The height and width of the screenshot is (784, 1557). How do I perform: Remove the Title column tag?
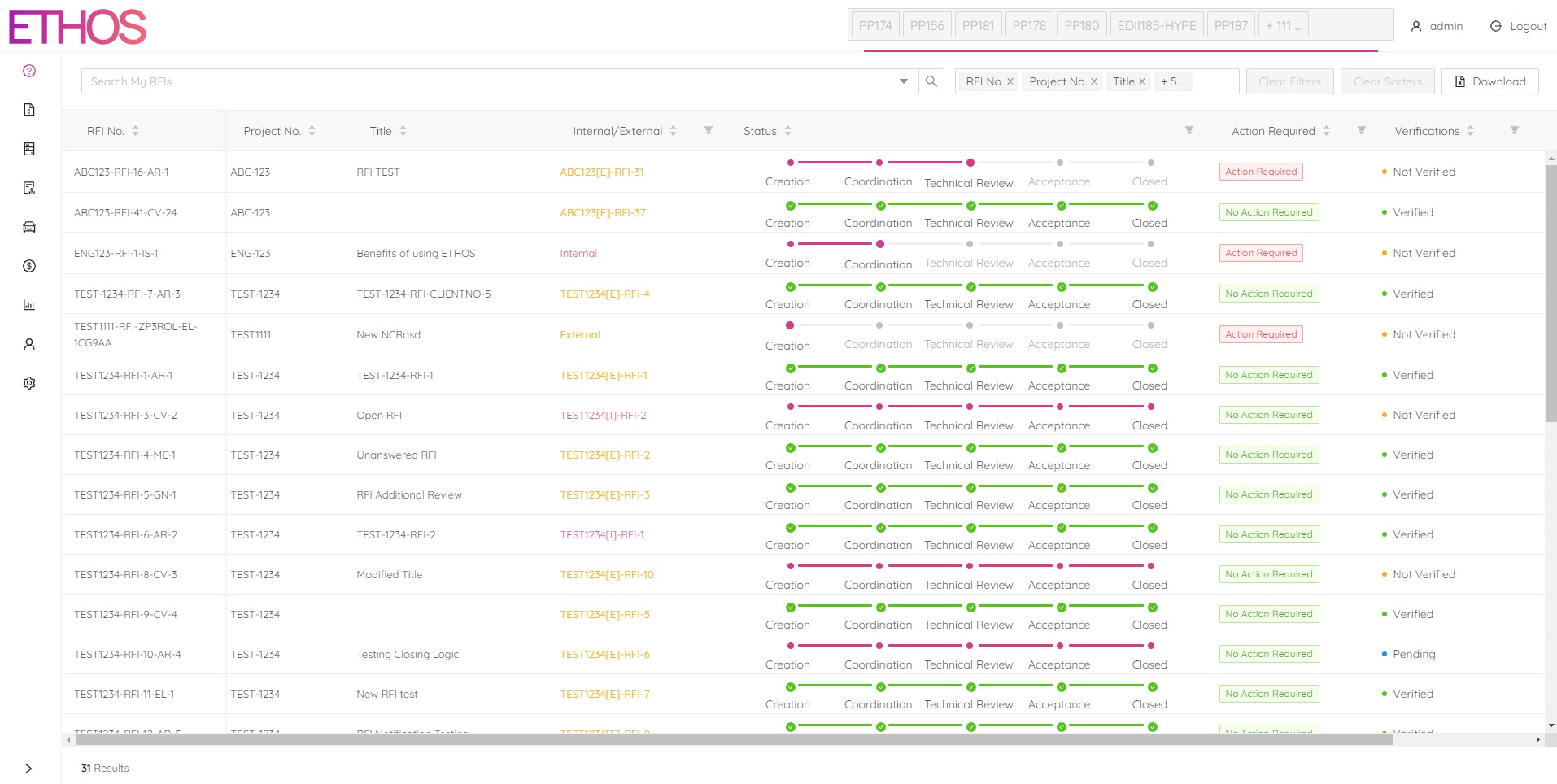click(x=1142, y=81)
